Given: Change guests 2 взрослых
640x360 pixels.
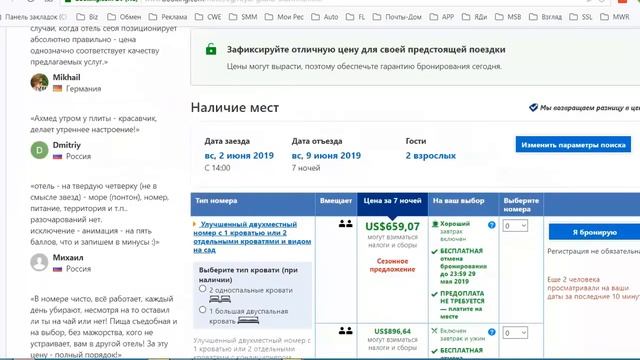Looking at the screenshot, I should 431,156.
